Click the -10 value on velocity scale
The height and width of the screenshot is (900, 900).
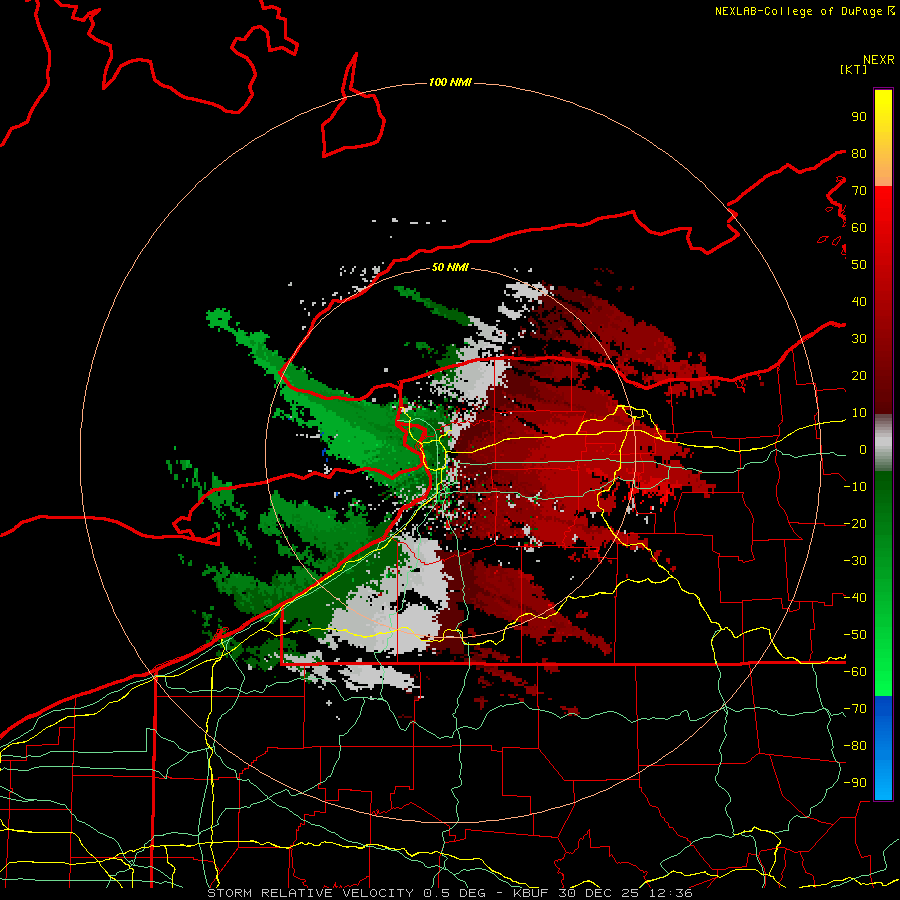[855, 487]
